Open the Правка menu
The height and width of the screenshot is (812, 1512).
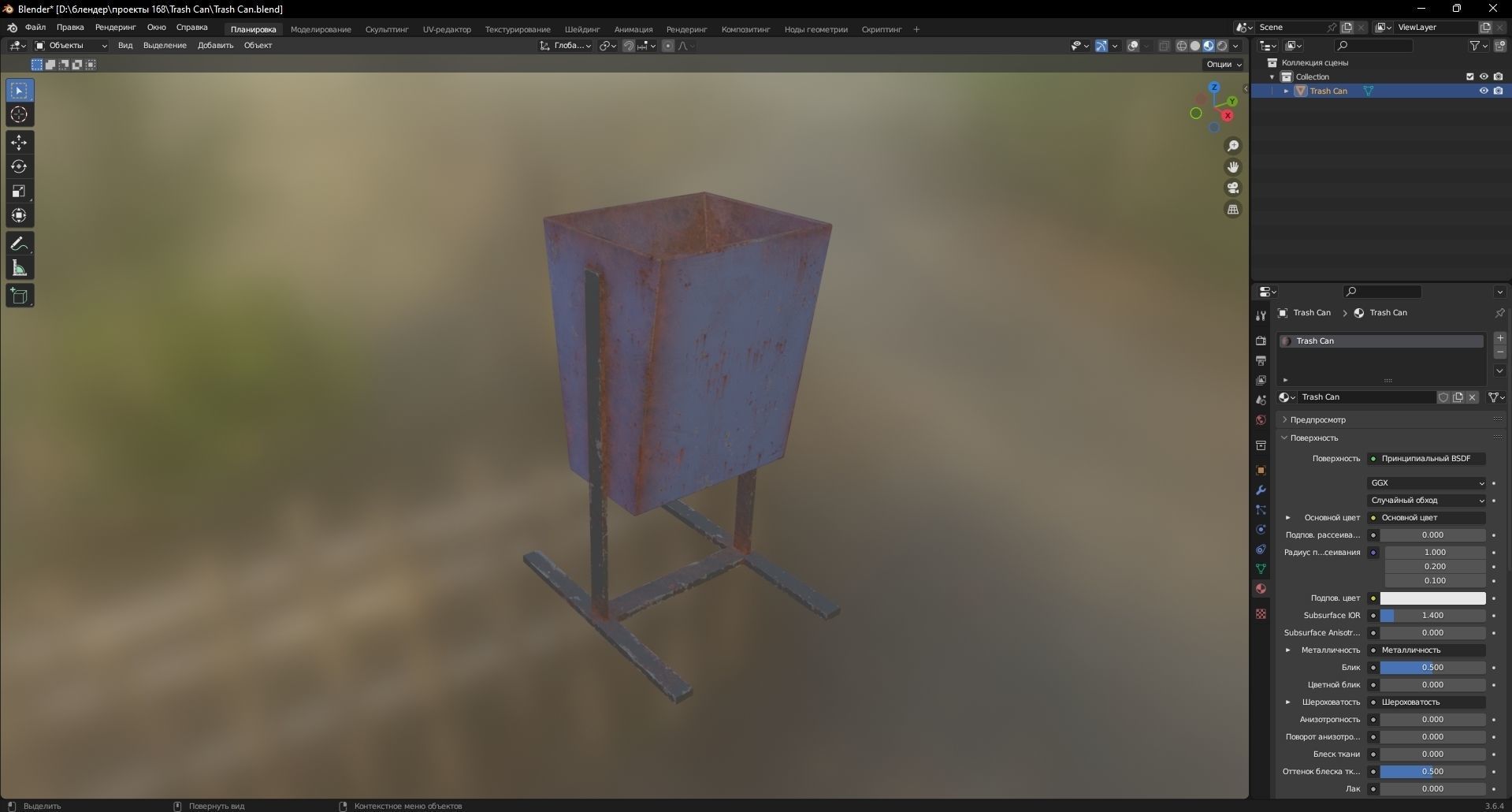[x=70, y=27]
